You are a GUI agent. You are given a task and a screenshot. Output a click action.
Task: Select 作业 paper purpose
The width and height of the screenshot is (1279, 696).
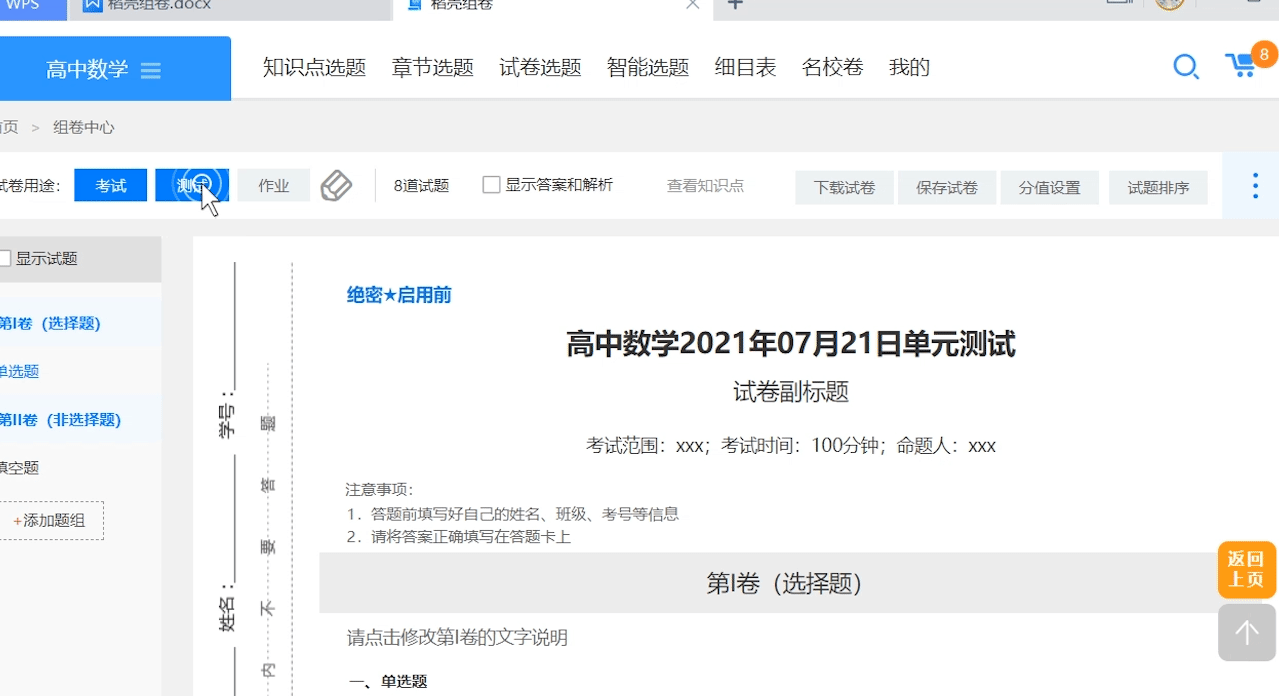pos(273,185)
